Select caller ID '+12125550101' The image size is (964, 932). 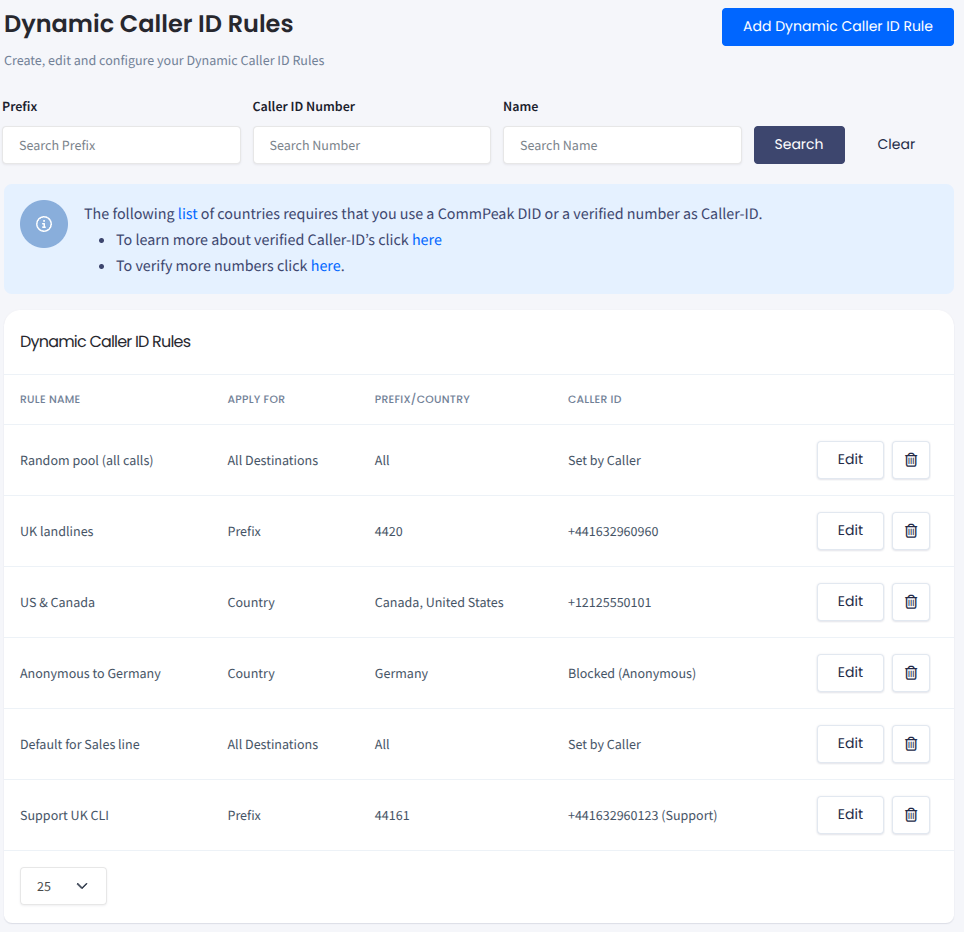(609, 602)
